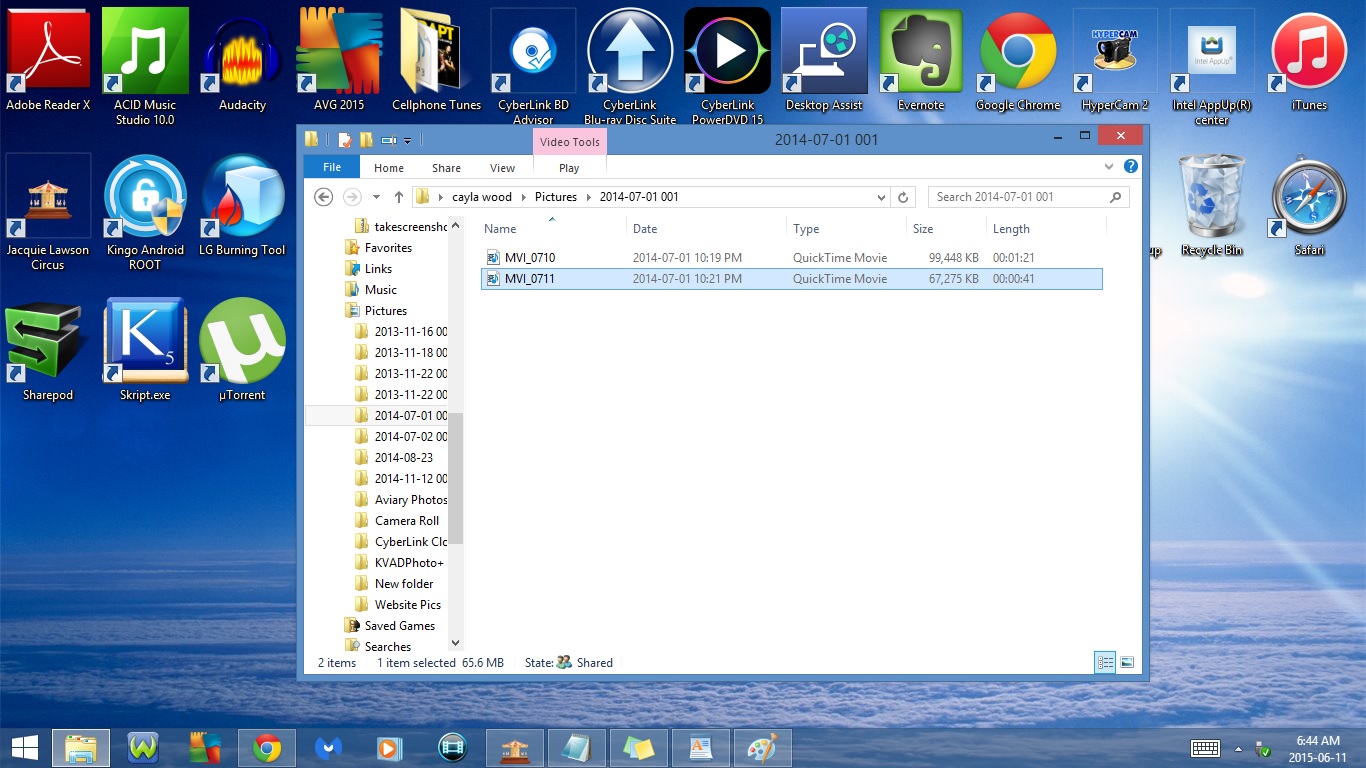Open recent locations dropdown arrow
This screenshot has height=768, width=1366.
point(376,197)
